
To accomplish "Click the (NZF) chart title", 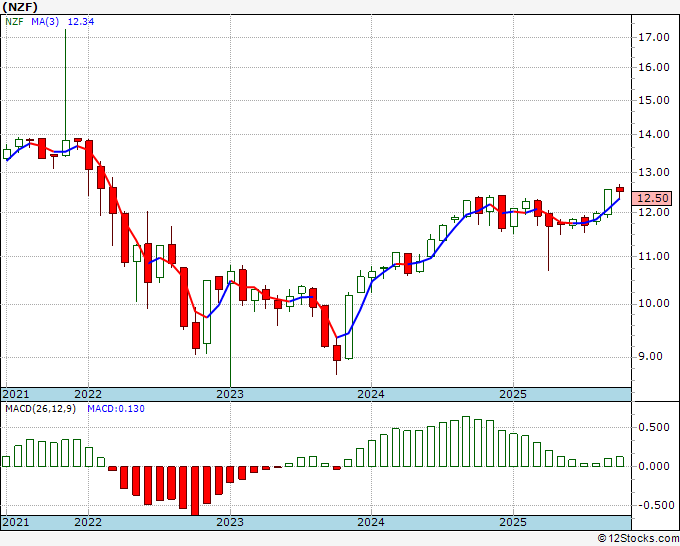I will tap(20, 7).
